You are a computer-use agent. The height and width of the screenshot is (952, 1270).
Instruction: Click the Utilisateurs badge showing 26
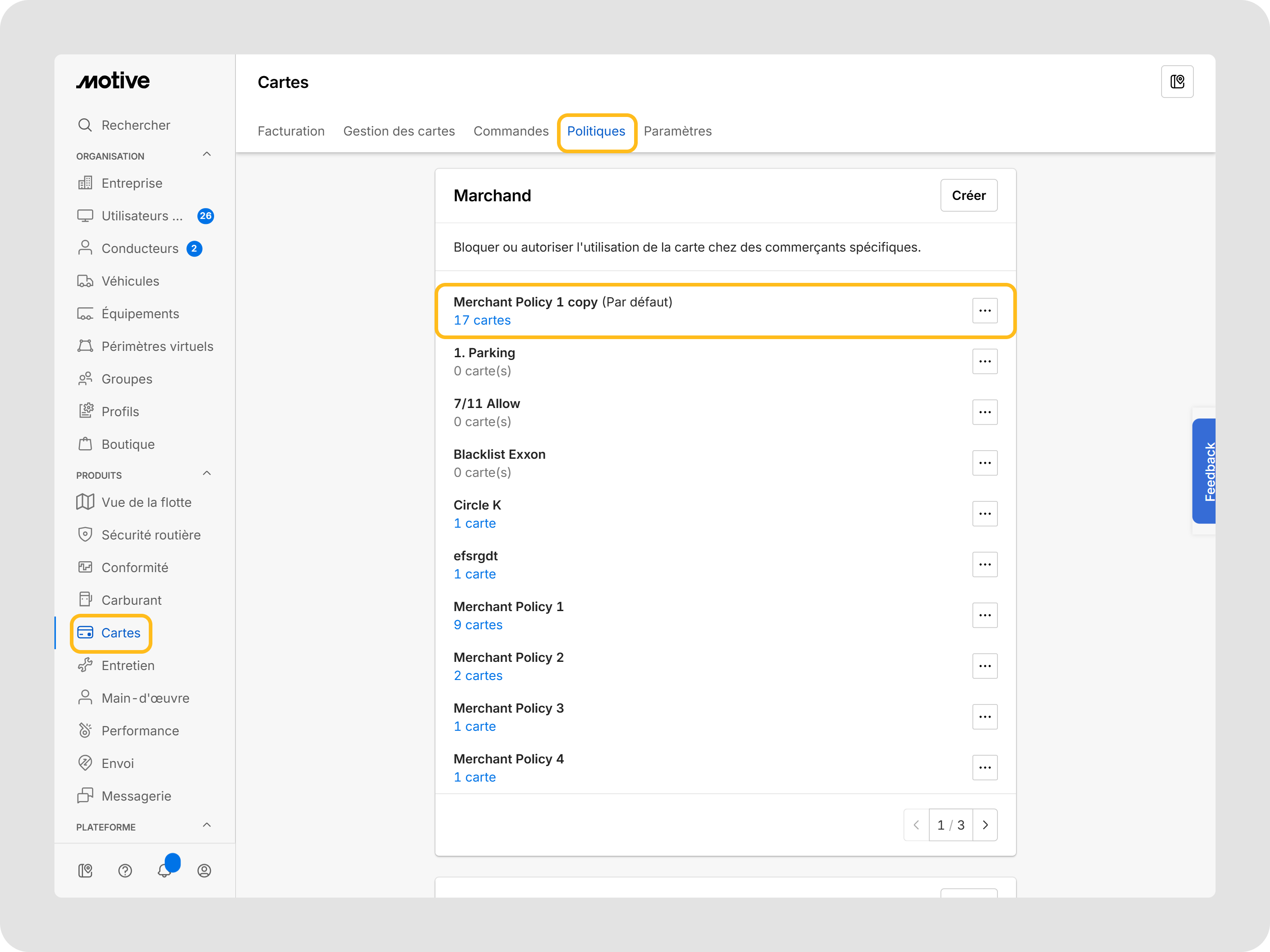click(x=205, y=216)
